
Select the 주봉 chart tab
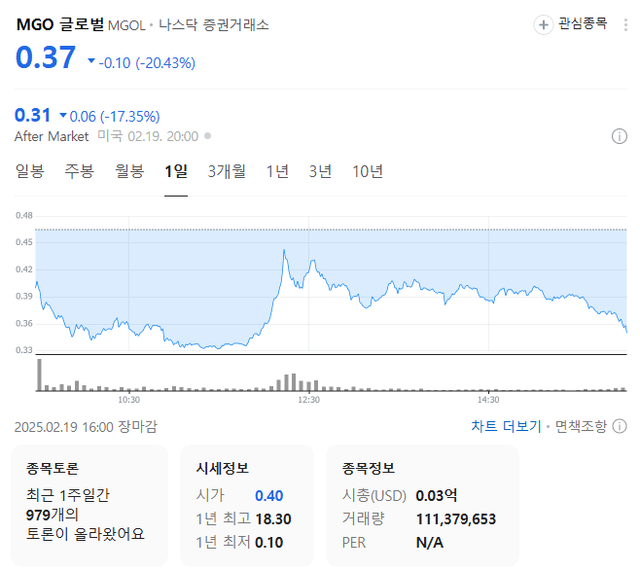tap(79, 171)
